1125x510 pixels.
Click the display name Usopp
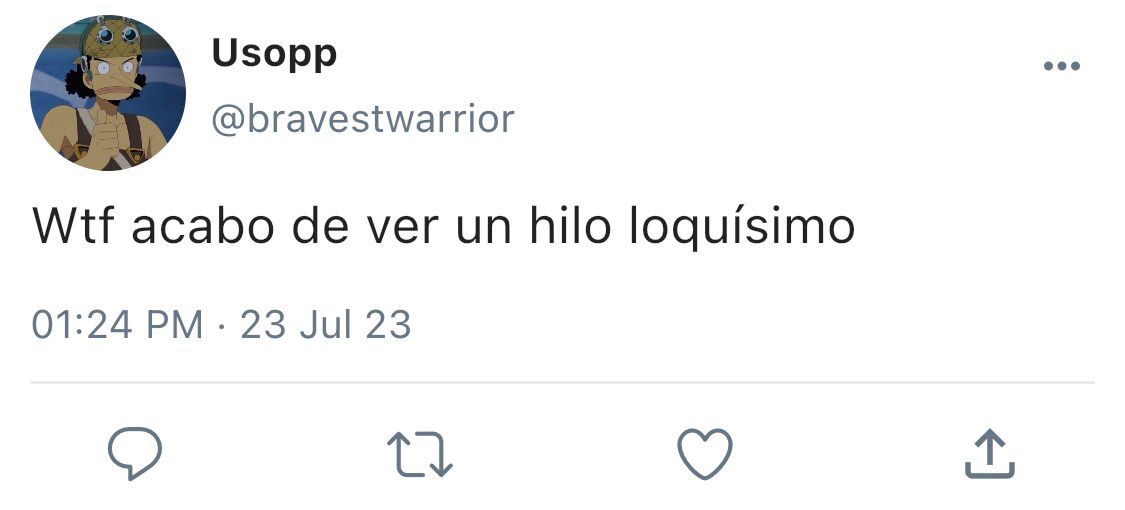point(274,53)
